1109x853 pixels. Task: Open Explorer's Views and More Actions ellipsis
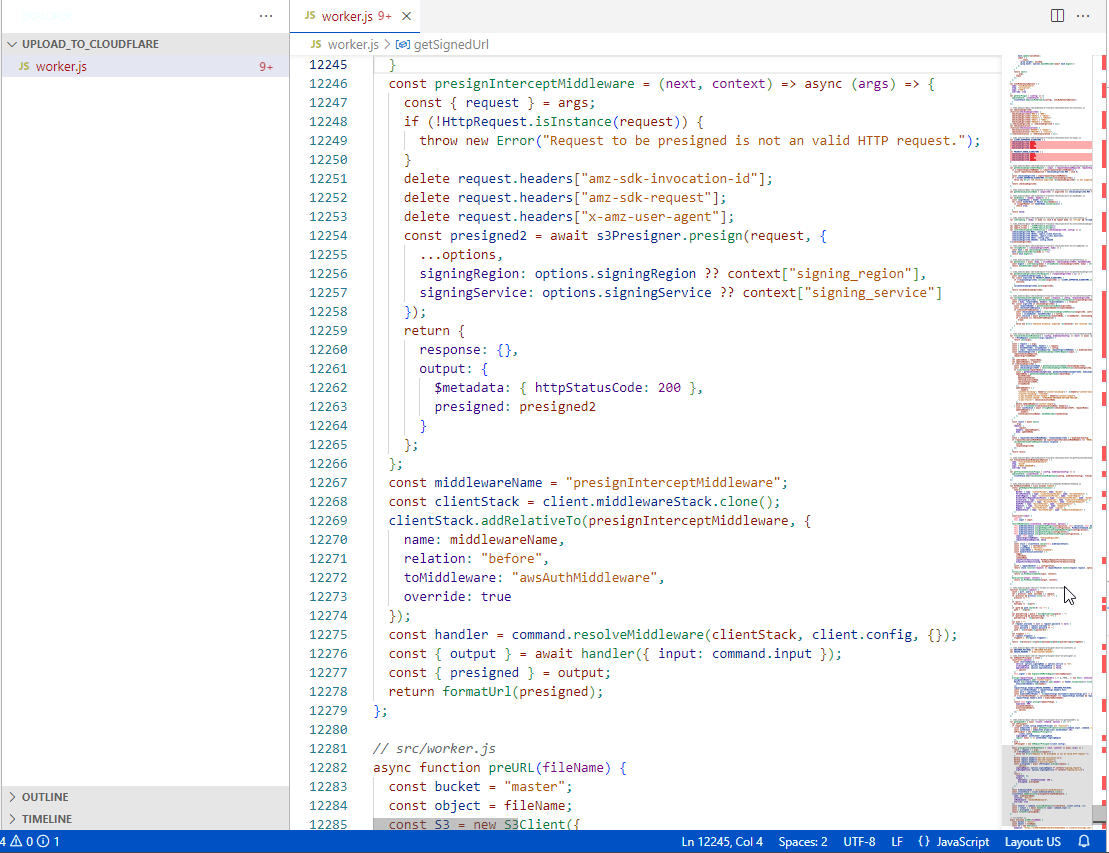coord(266,15)
